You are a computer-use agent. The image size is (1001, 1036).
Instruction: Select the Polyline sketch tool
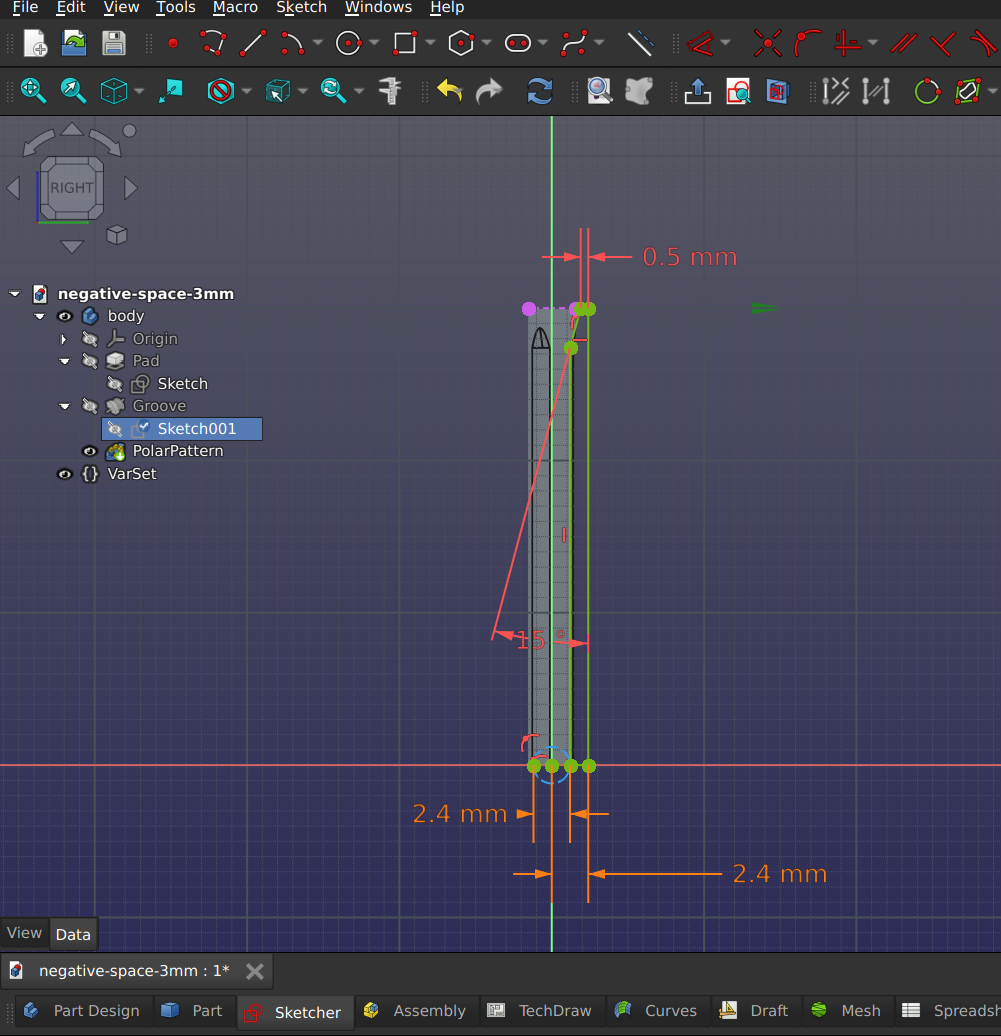(x=213, y=44)
